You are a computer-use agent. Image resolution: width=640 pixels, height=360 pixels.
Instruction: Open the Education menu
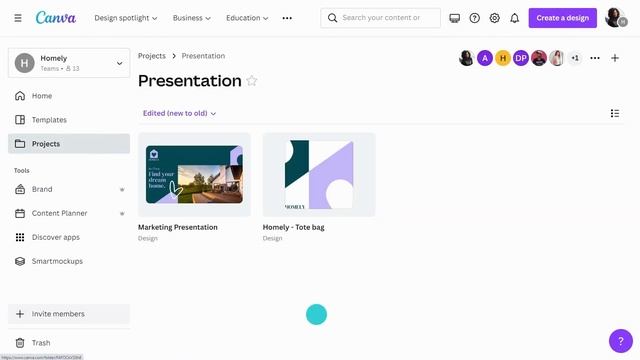tap(247, 18)
